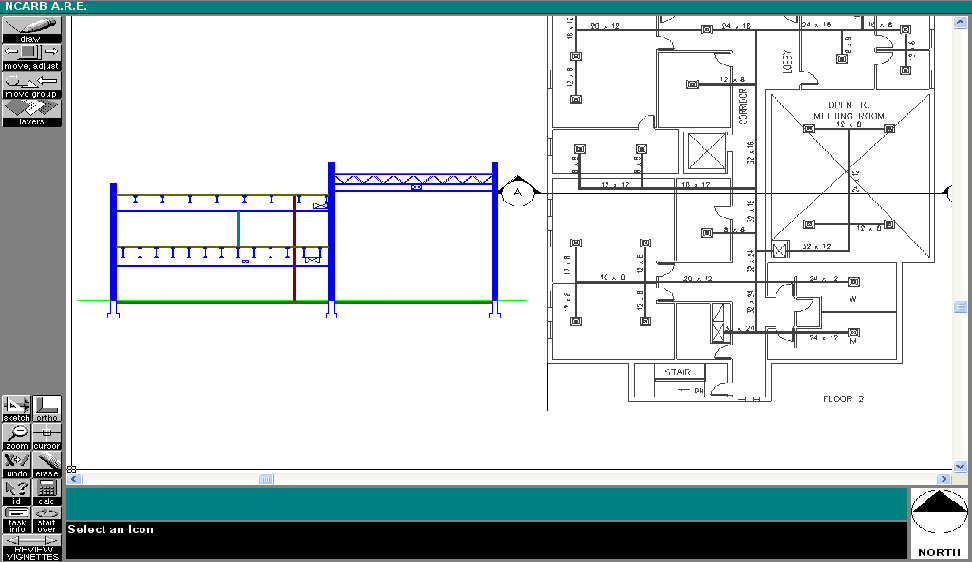The width and height of the screenshot is (972, 562).
Task: Click the vertical scrollbar down arrow
Action: coord(960,466)
